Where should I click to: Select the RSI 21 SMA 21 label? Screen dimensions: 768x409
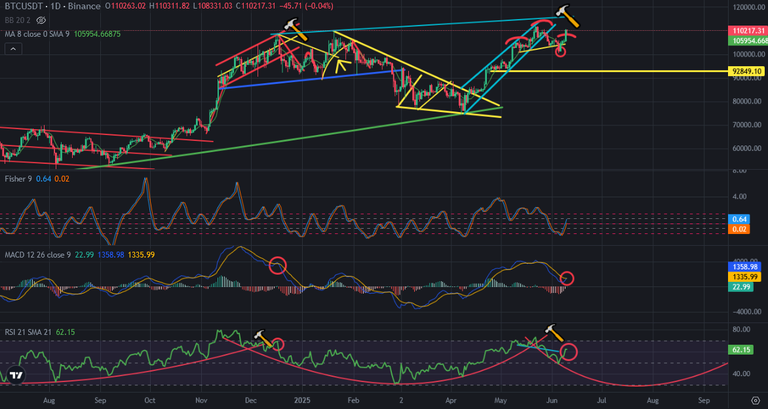[x=28, y=332]
